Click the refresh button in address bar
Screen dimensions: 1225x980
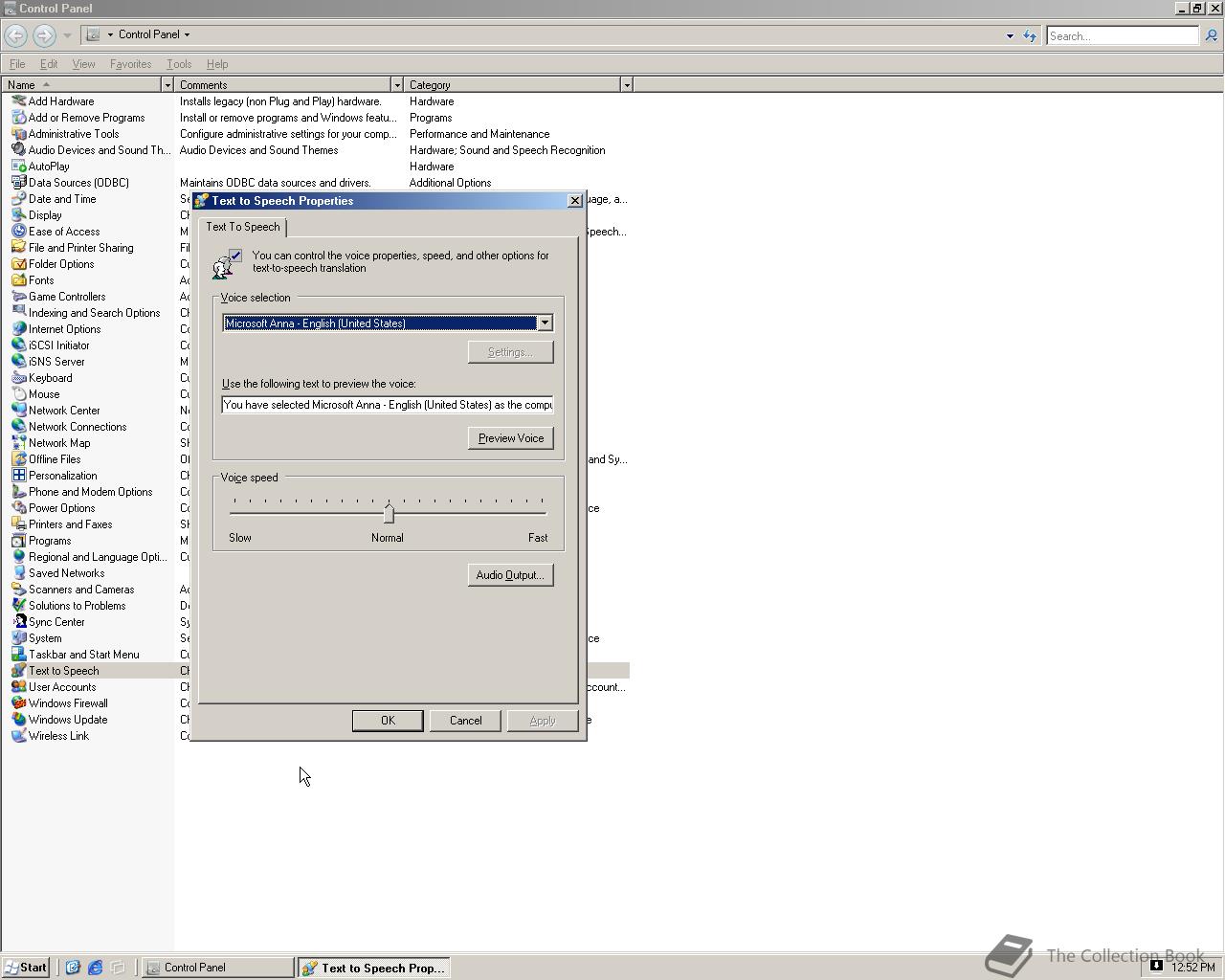[1030, 36]
